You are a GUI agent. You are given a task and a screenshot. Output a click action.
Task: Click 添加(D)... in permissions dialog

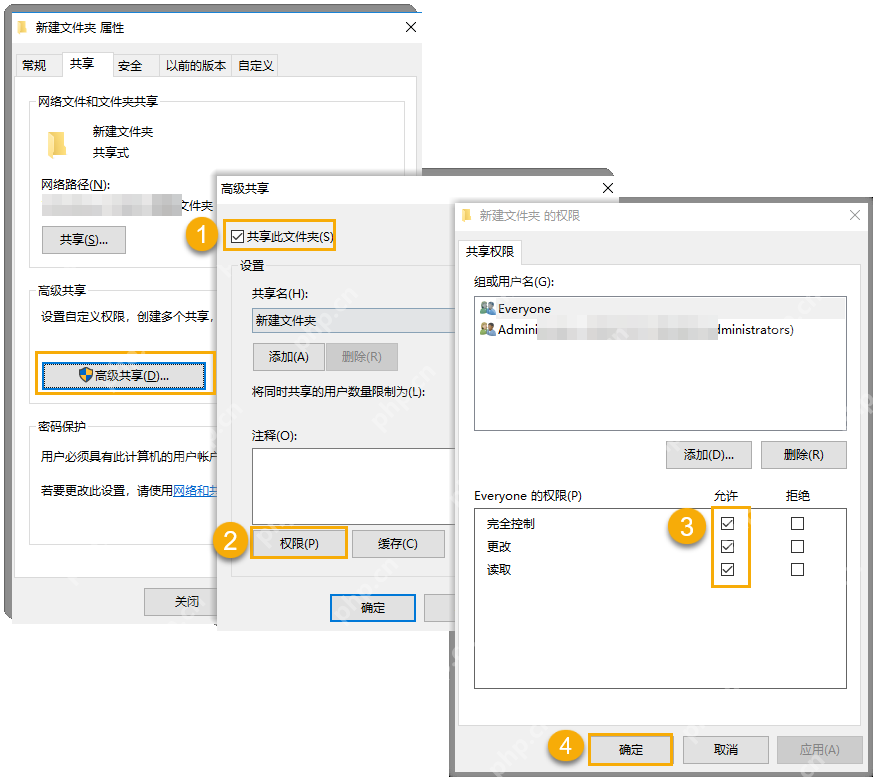pyautogui.click(x=708, y=455)
